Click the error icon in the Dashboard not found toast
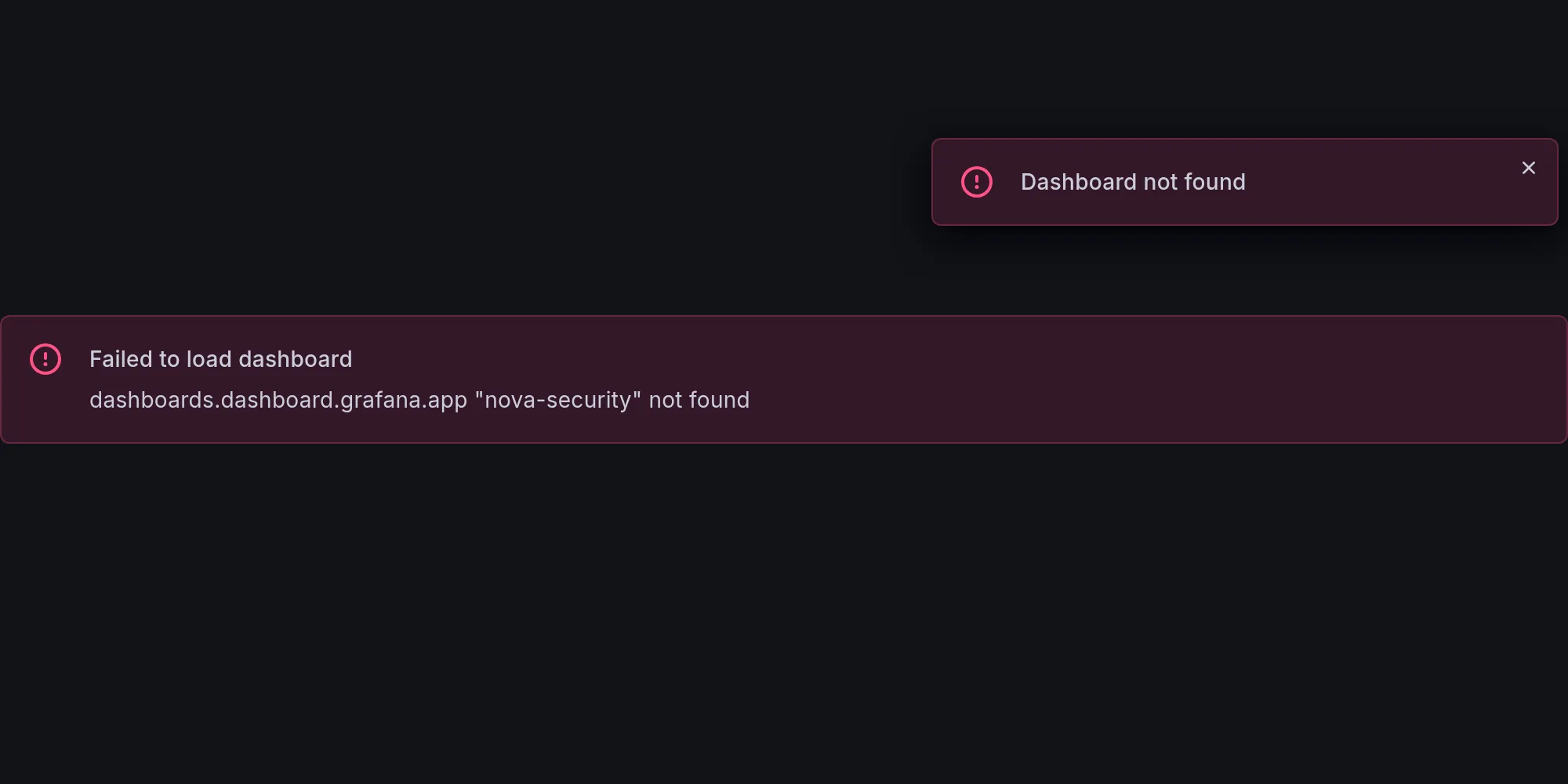The width and height of the screenshot is (1568, 784). (x=977, y=182)
